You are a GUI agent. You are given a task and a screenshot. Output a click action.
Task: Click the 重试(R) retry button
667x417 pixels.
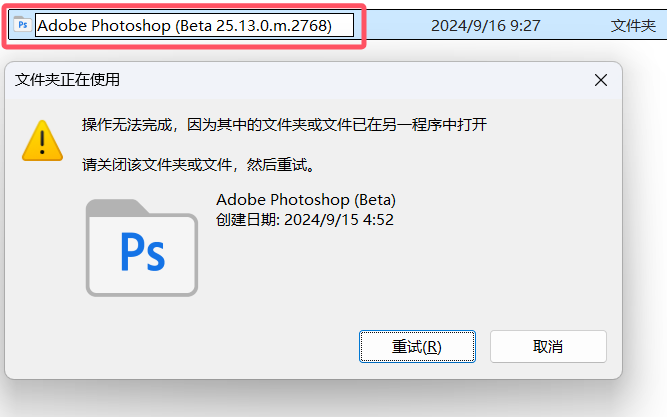pyautogui.click(x=417, y=346)
